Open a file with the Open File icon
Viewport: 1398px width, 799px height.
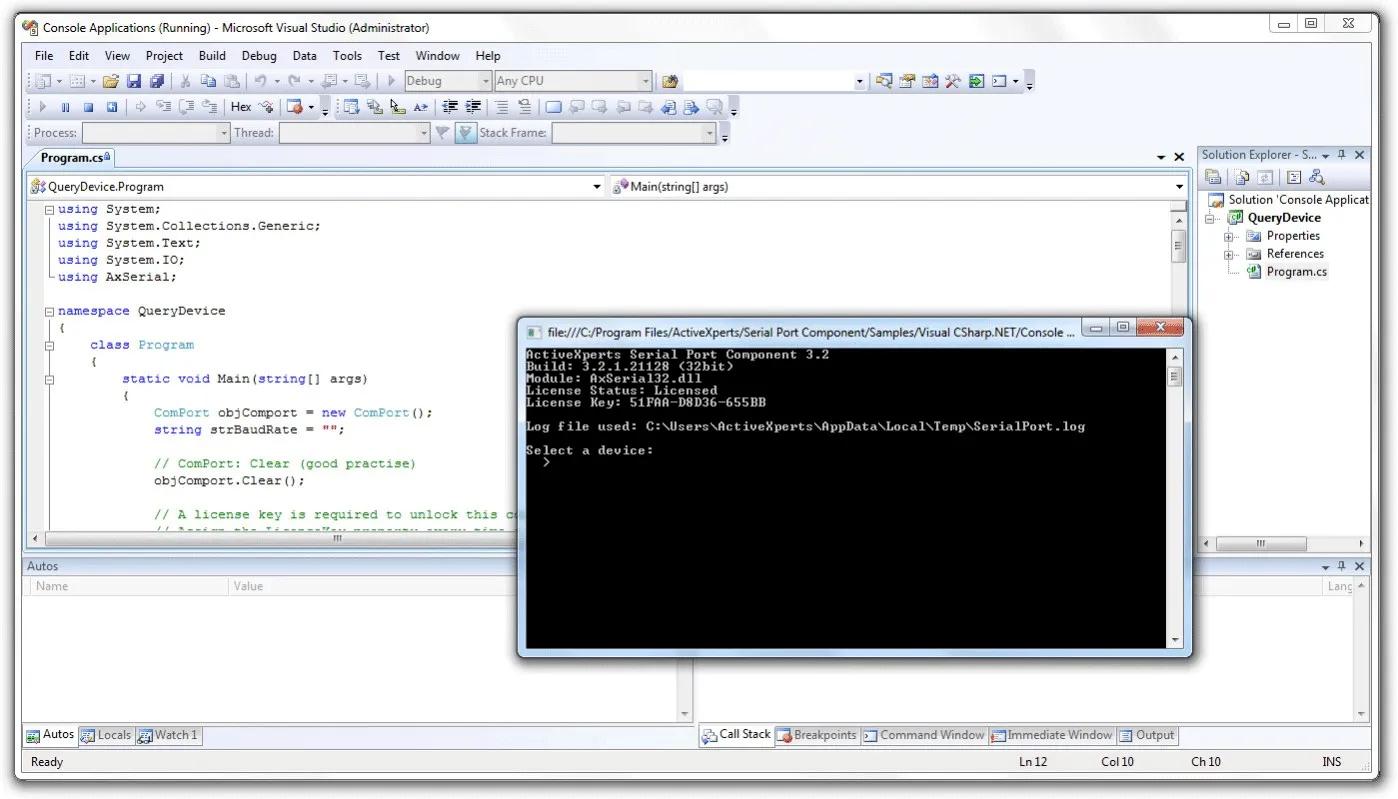110,81
